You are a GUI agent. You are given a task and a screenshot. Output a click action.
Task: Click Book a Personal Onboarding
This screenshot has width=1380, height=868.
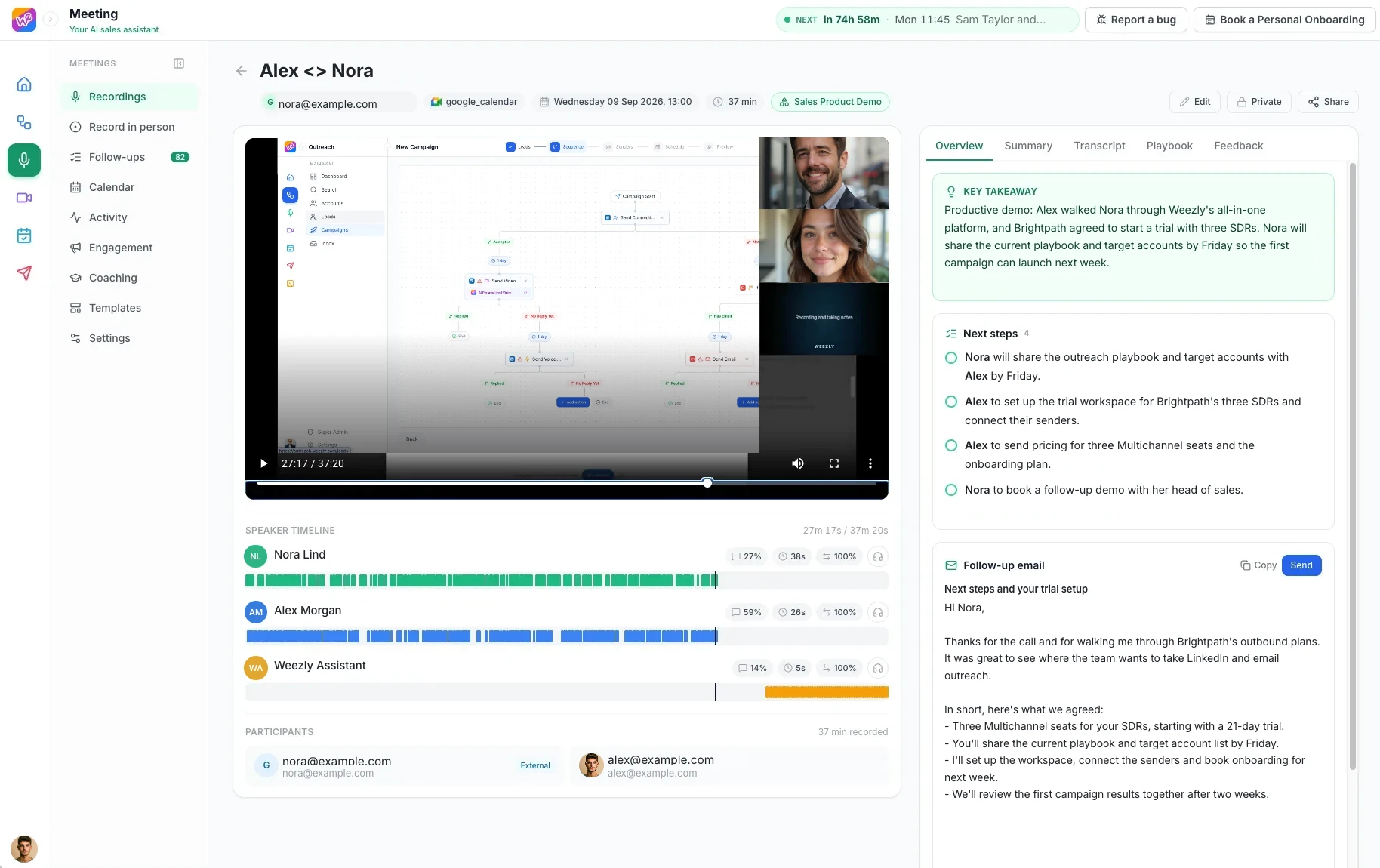(1285, 20)
